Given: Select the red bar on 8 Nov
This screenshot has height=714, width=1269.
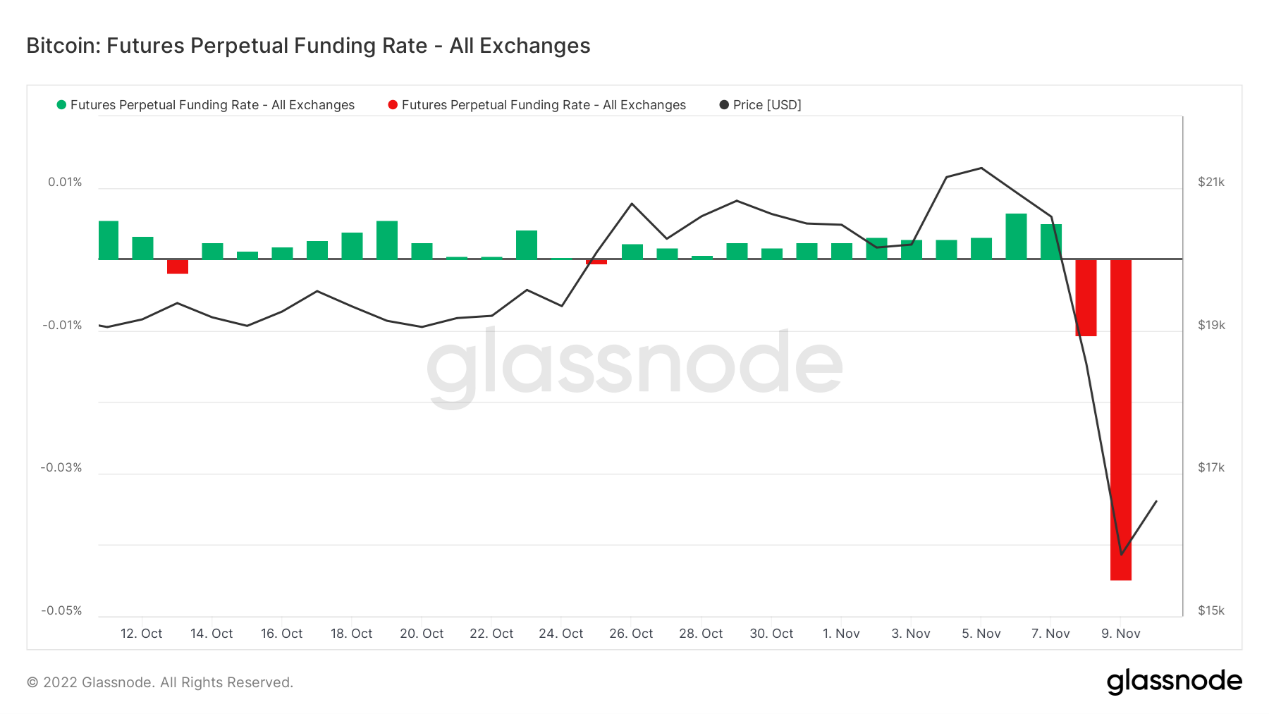Looking at the screenshot, I should pos(1086,297).
